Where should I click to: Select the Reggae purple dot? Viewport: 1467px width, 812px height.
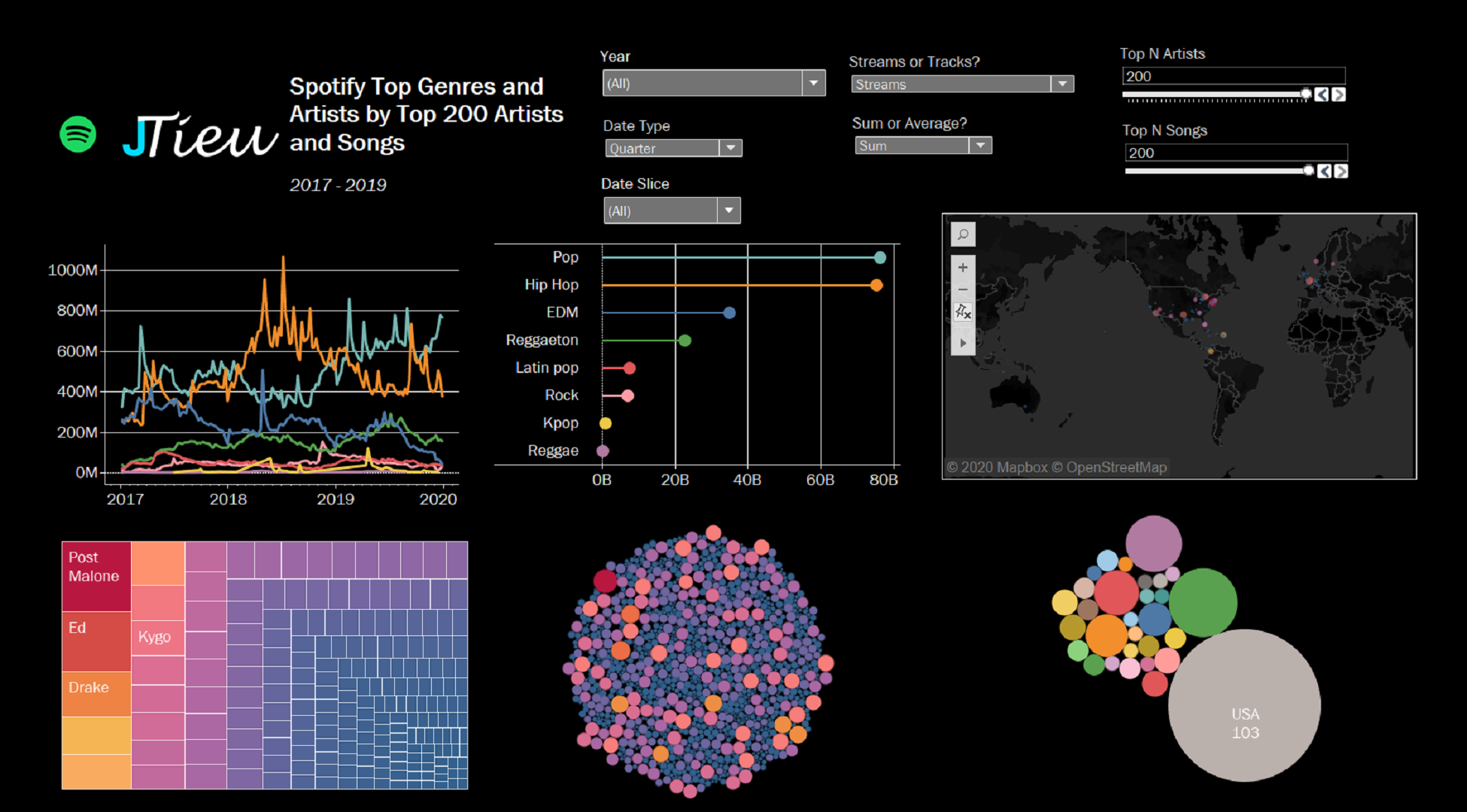point(603,451)
